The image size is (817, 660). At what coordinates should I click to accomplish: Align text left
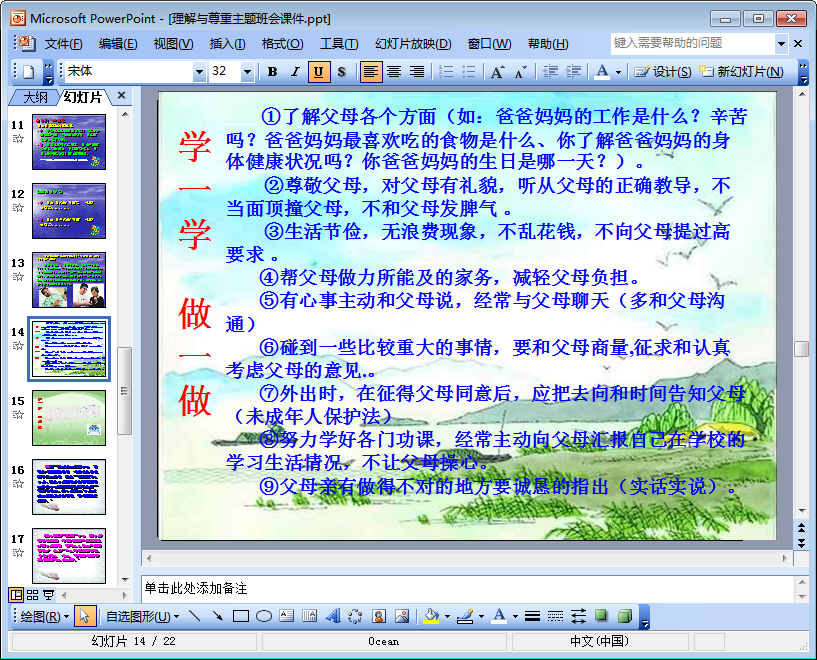[x=370, y=72]
